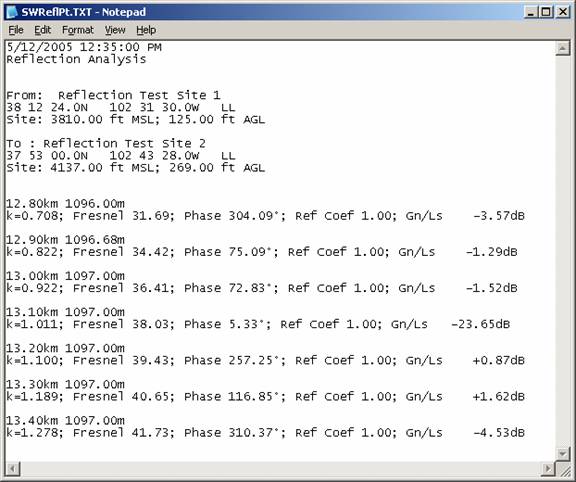This screenshot has width=576, height=482.
Task: Click the Notepad icon in title bar
Action: (x=12, y=12)
